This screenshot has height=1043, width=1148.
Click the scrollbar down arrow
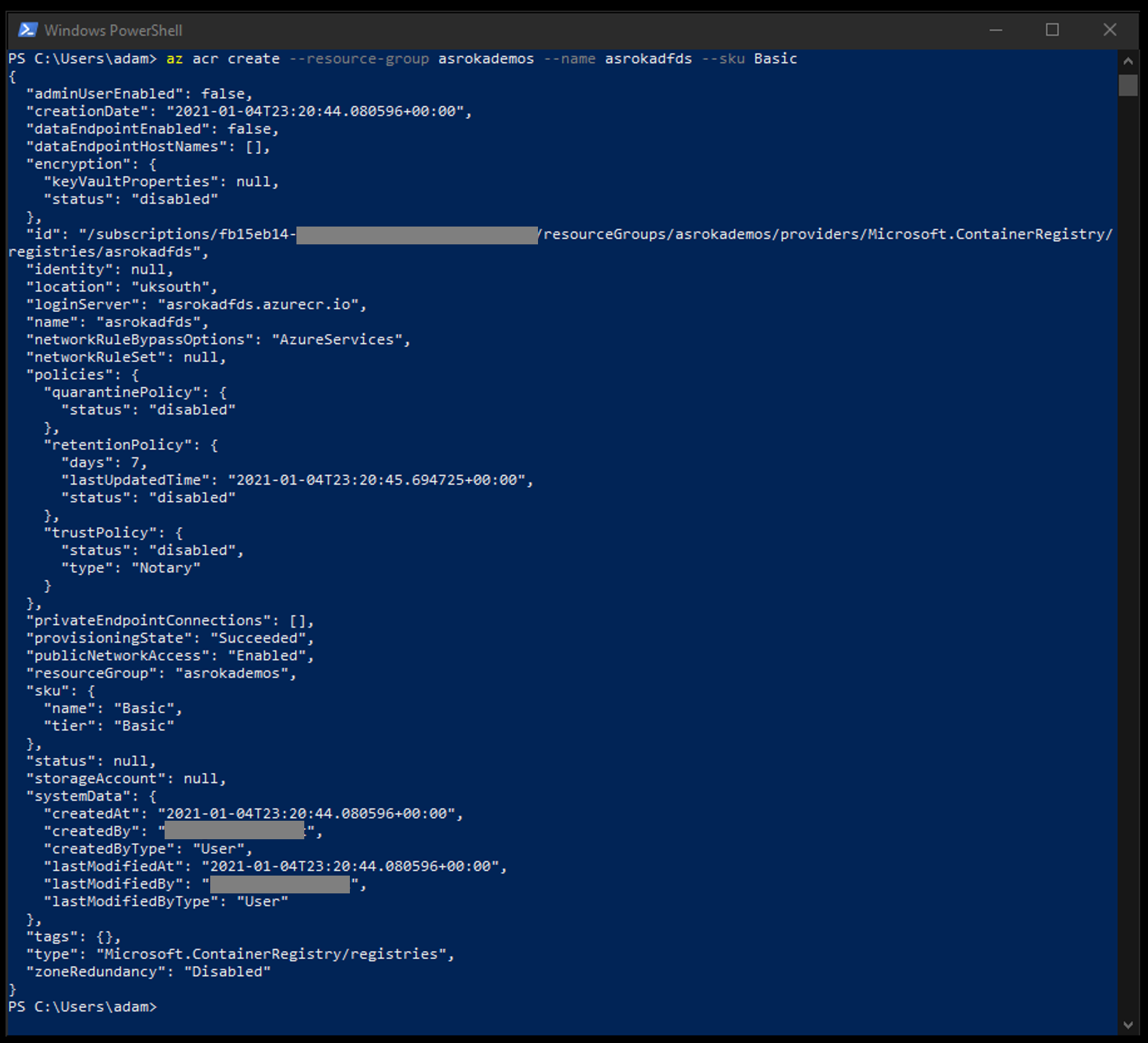click(1127, 1024)
